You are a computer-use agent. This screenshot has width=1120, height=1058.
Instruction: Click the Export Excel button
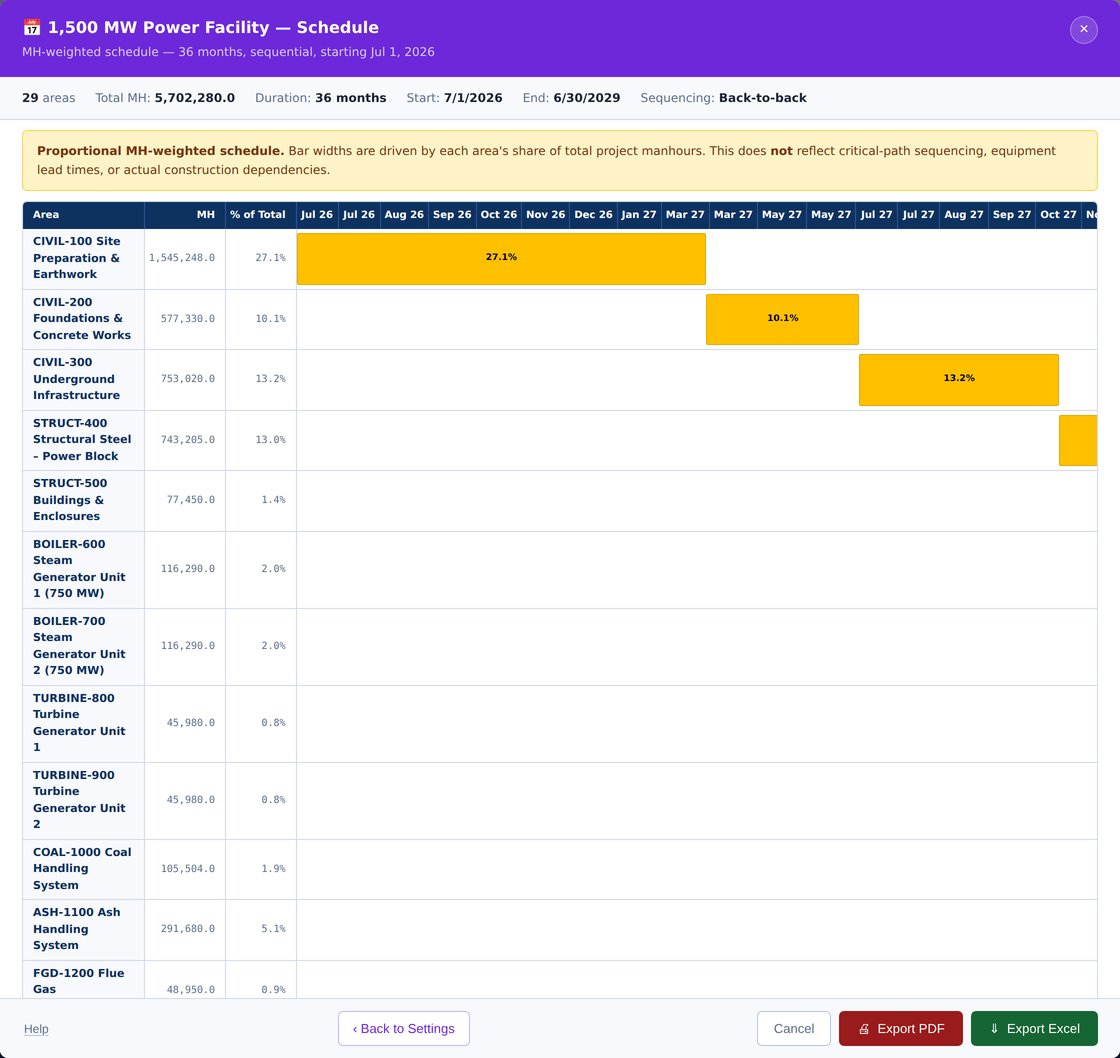tap(1034, 1028)
